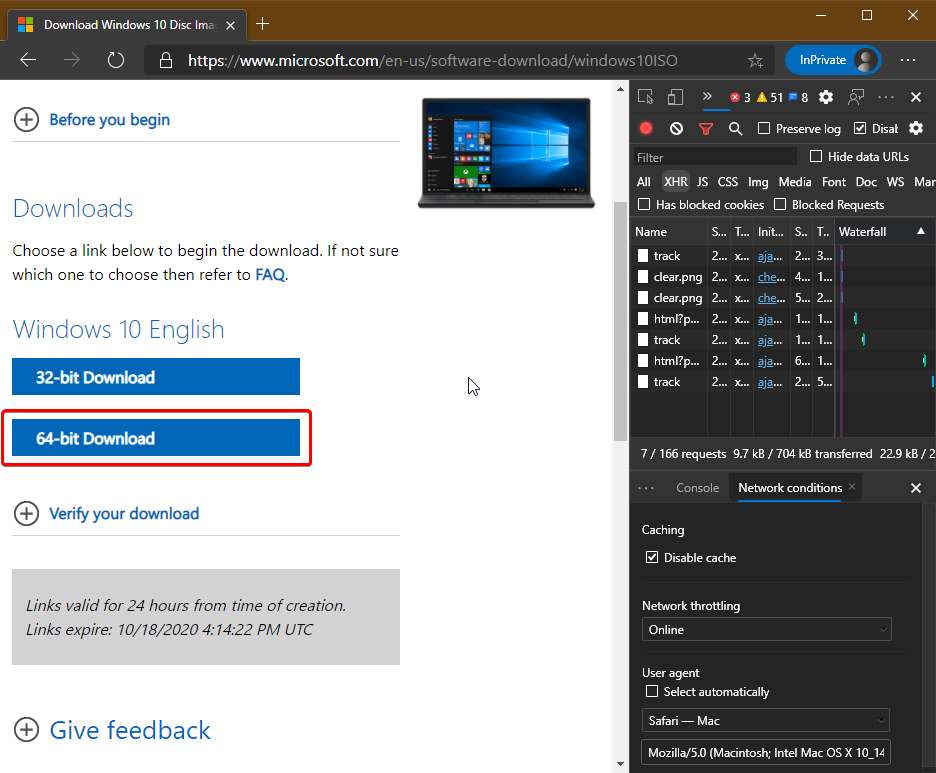The height and width of the screenshot is (773, 936).
Task: Close the Network conditions tab
Action: (x=852, y=486)
